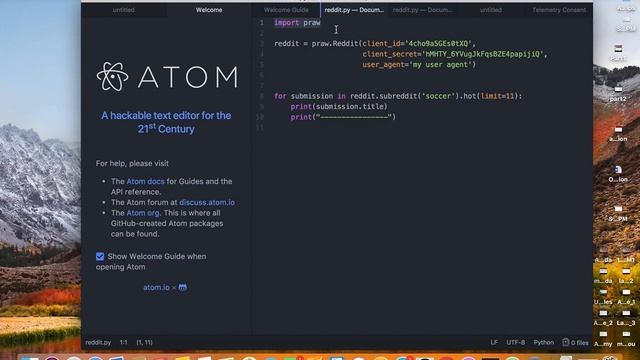Click line number 11 in gutter
Image resolution: width=640 pixels, height=360 pixels.
(260, 128)
